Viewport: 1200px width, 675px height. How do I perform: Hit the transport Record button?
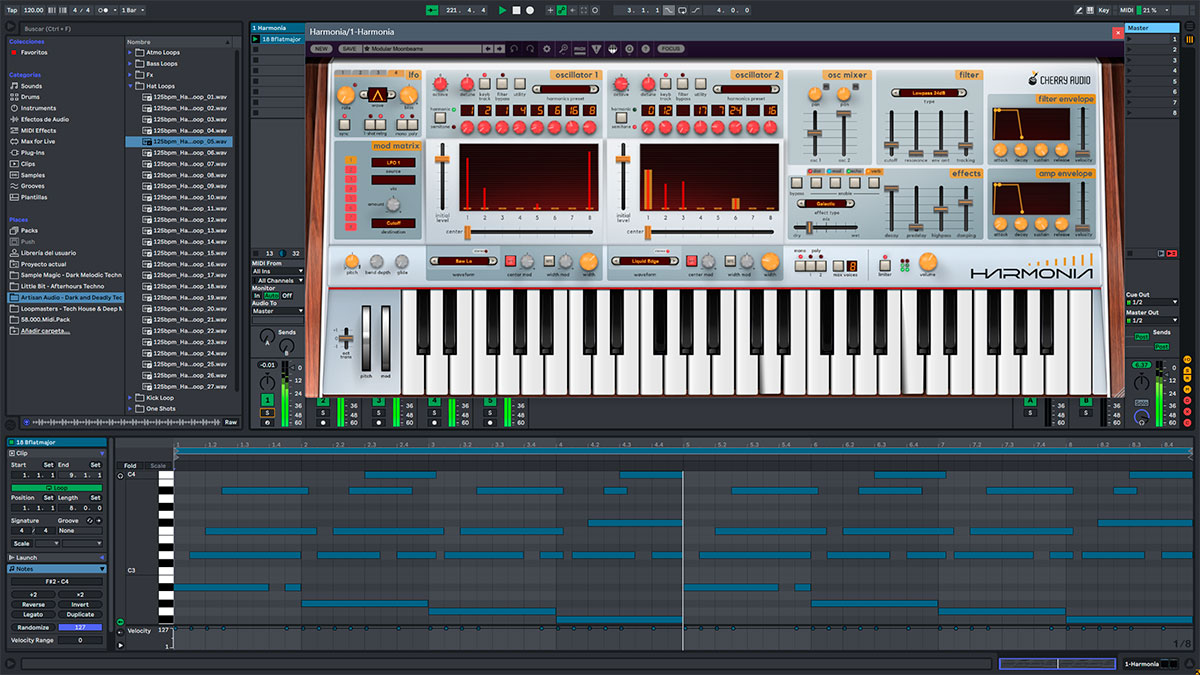pyautogui.click(x=530, y=10)
